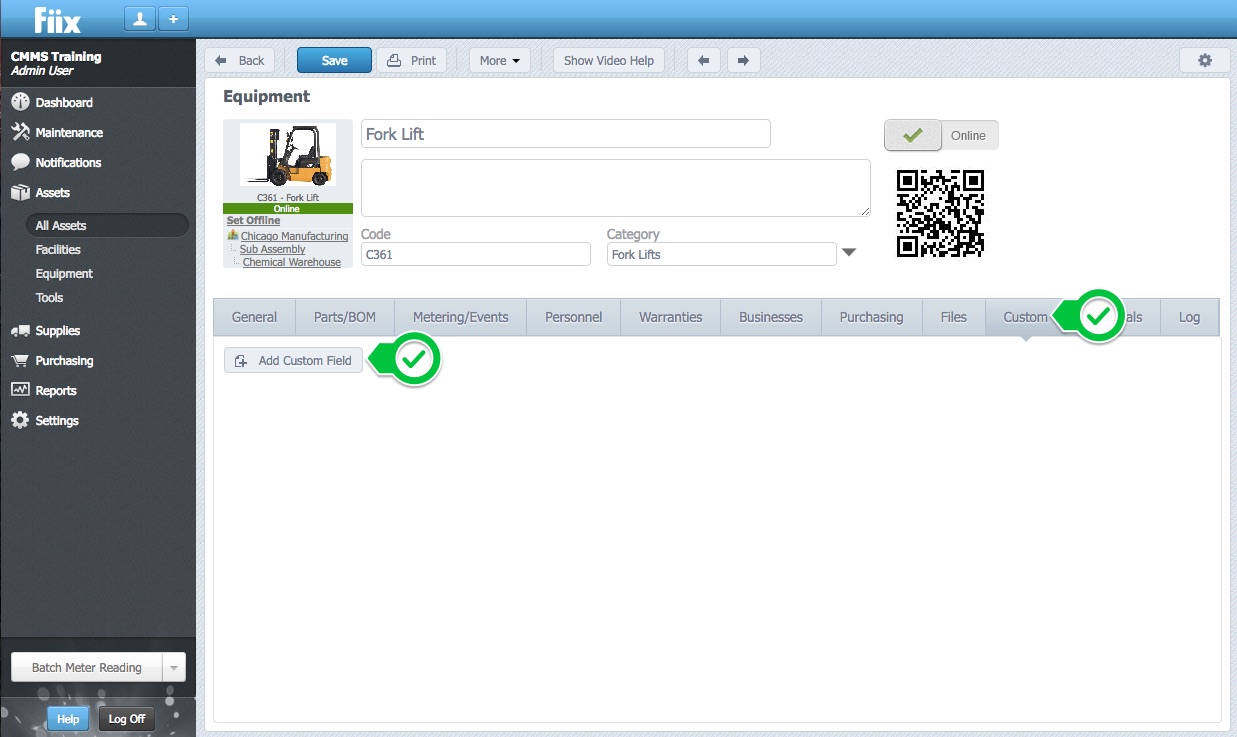
Task: Open Dashboard from sidebar
Action: pos(64,102)
